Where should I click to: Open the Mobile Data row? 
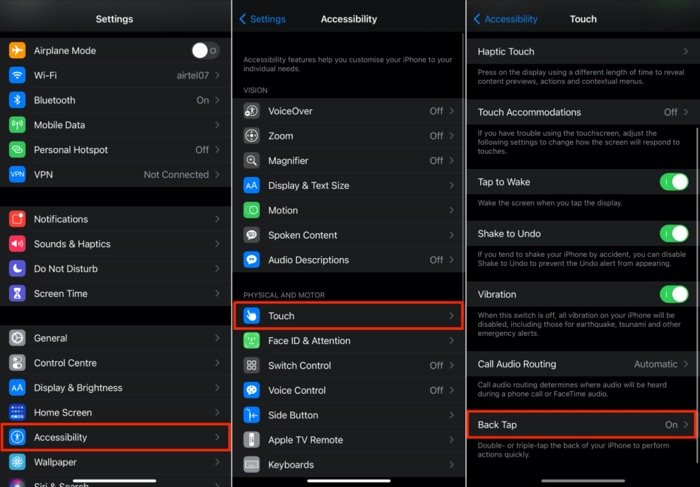pyautogui.click(x=115, y=125)
